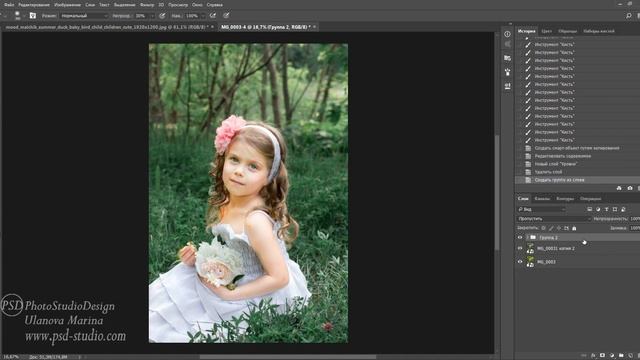The height and width of the screenshot is (360, 640).
Task: Open the tool preset picker arrow
Action: 4,16
